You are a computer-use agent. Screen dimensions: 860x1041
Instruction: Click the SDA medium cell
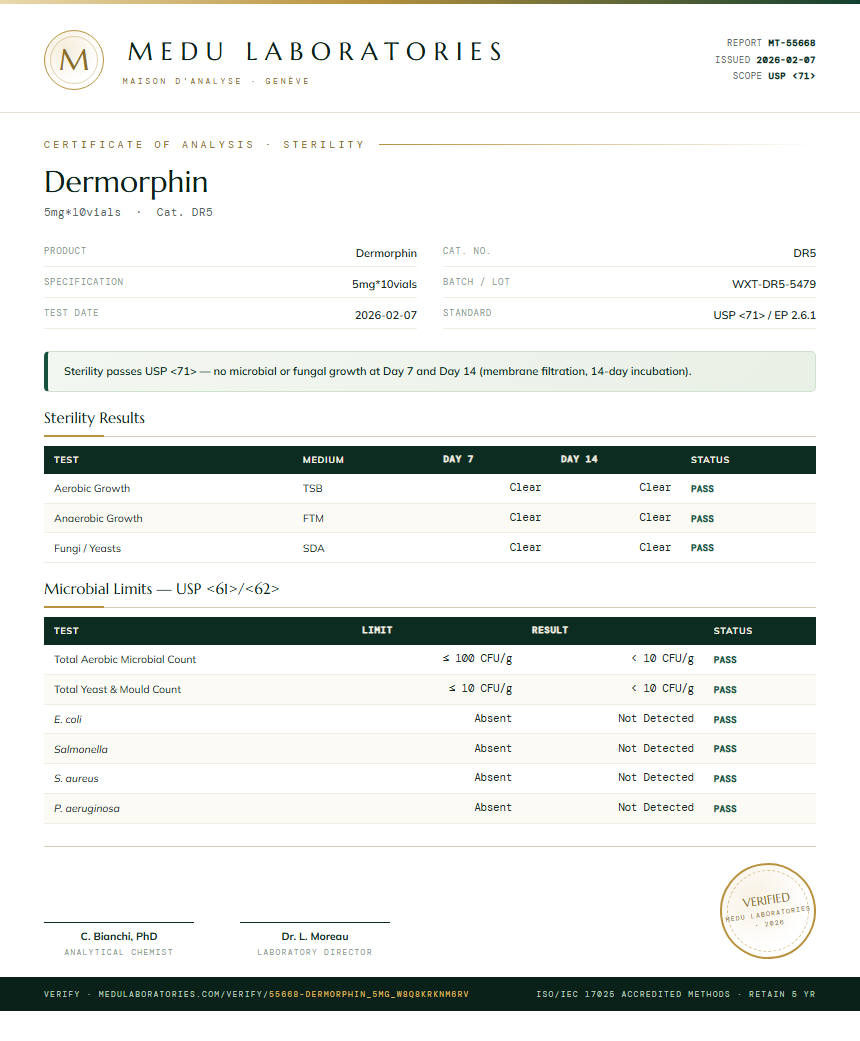pyautogui.click(x=313, y=548)
